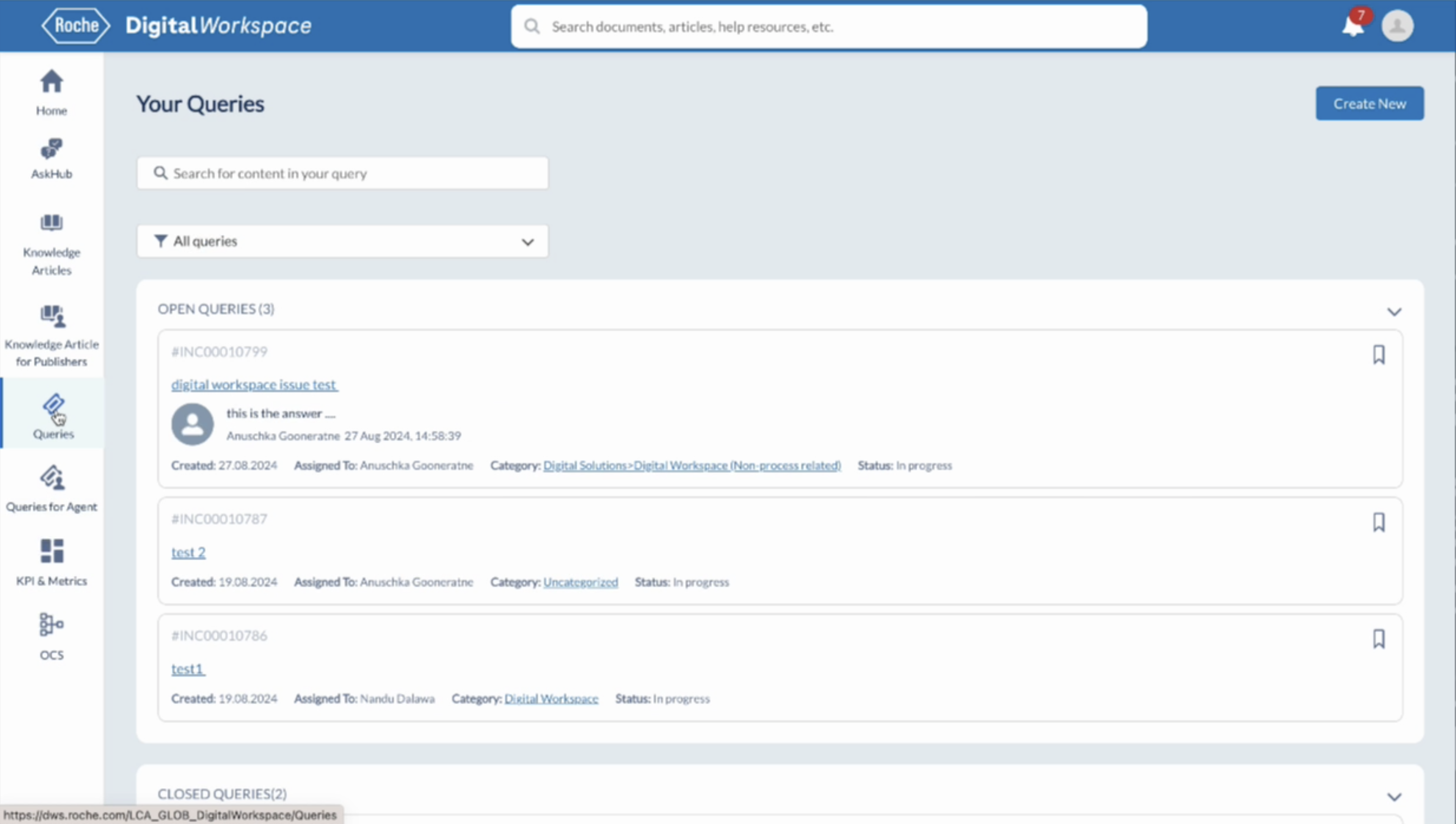Open OCS sidebar item
This screenshot has height=824, width=1456.
pyautogui.click(x=52, y=636)
